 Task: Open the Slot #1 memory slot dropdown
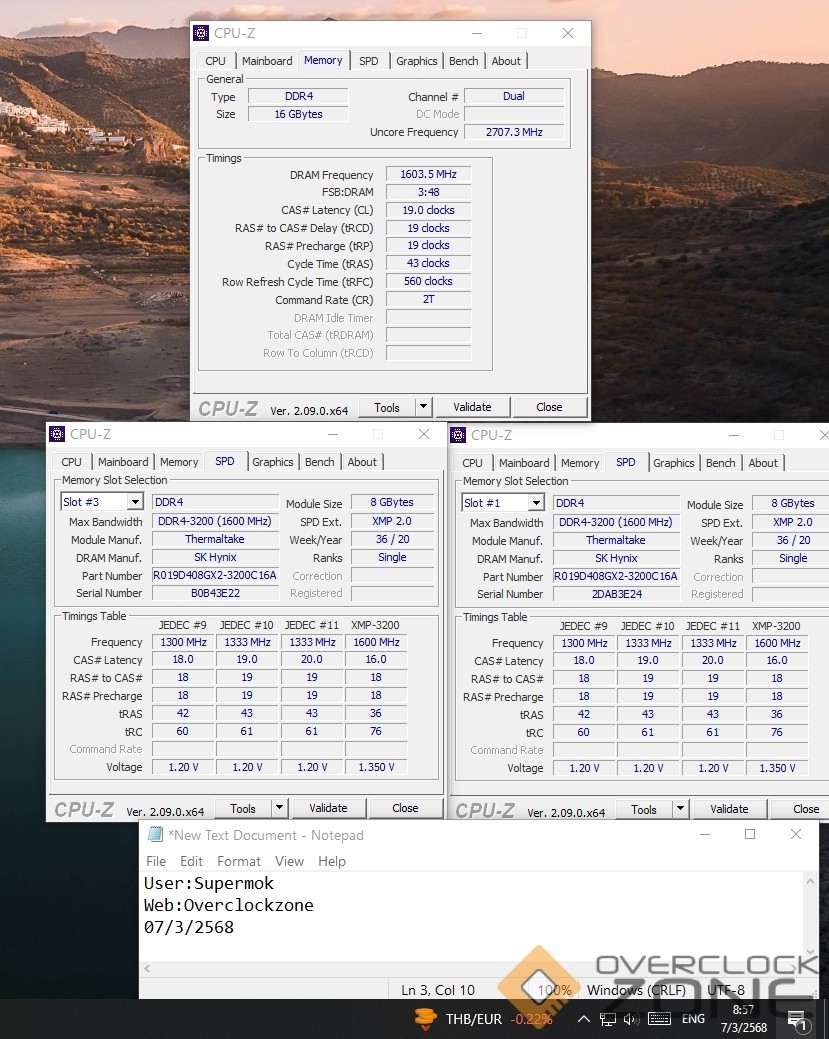536,503
